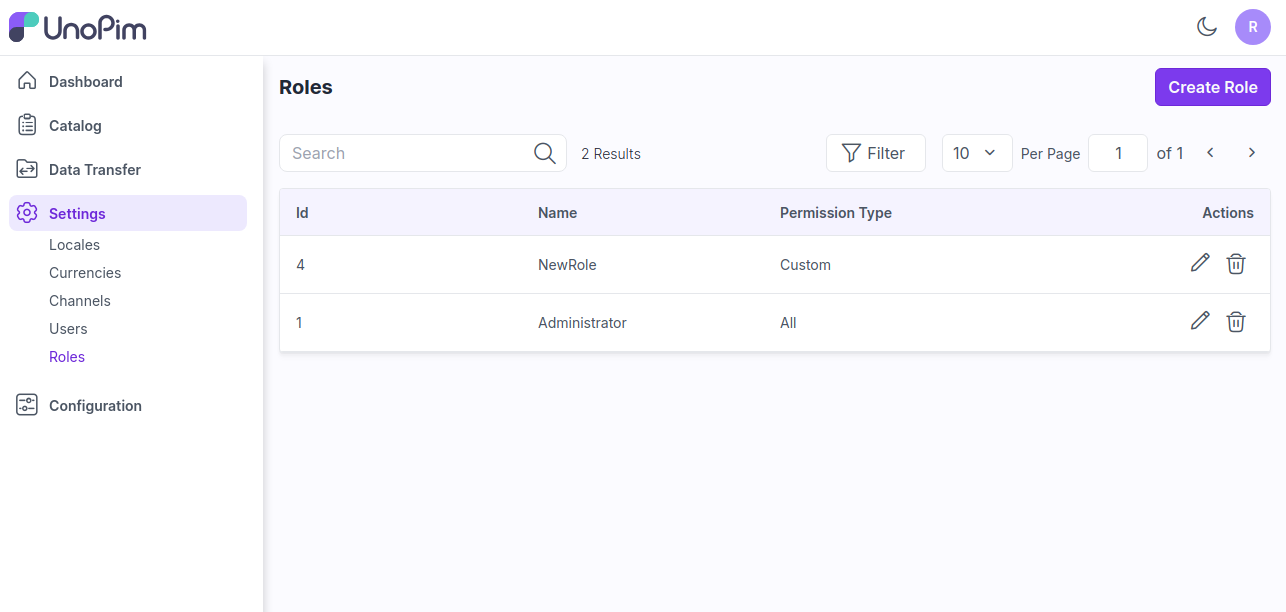1286x612 pixels.
Task: Click trash icon for Administrator role
Action: click(1236, 322)
